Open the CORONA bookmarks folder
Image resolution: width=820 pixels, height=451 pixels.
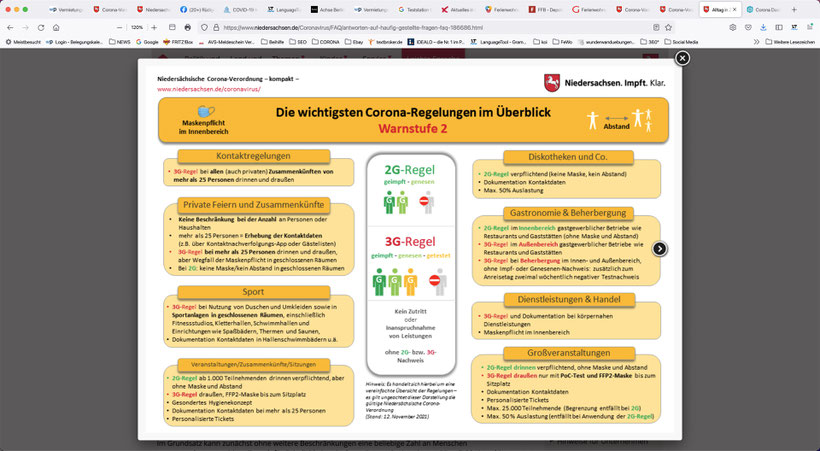(325, 42)
